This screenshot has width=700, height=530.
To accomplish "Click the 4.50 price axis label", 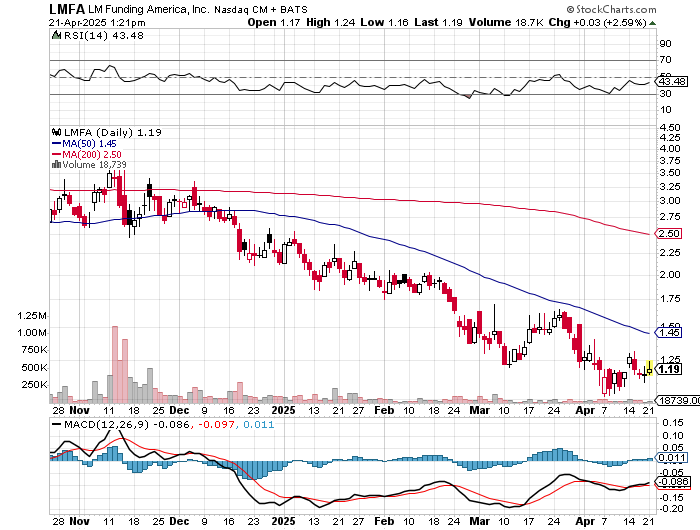I will point(670,128).
